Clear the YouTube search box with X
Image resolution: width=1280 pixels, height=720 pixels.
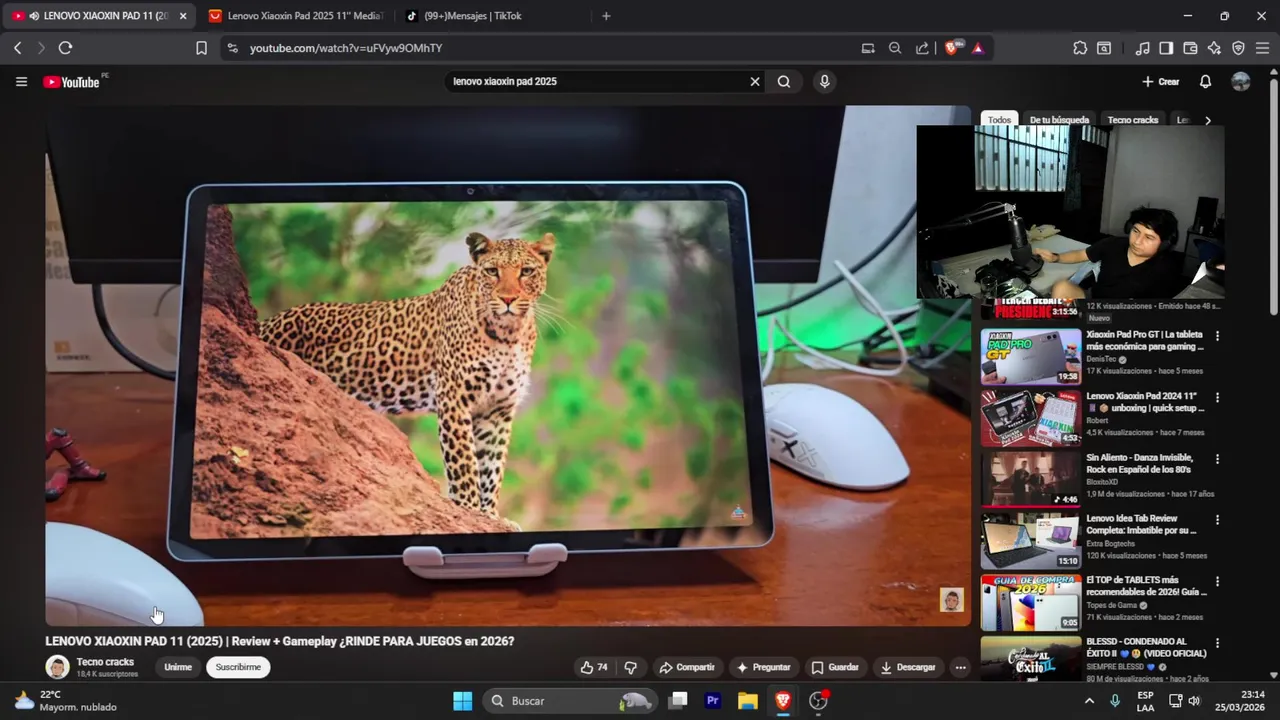click(755, 82)
